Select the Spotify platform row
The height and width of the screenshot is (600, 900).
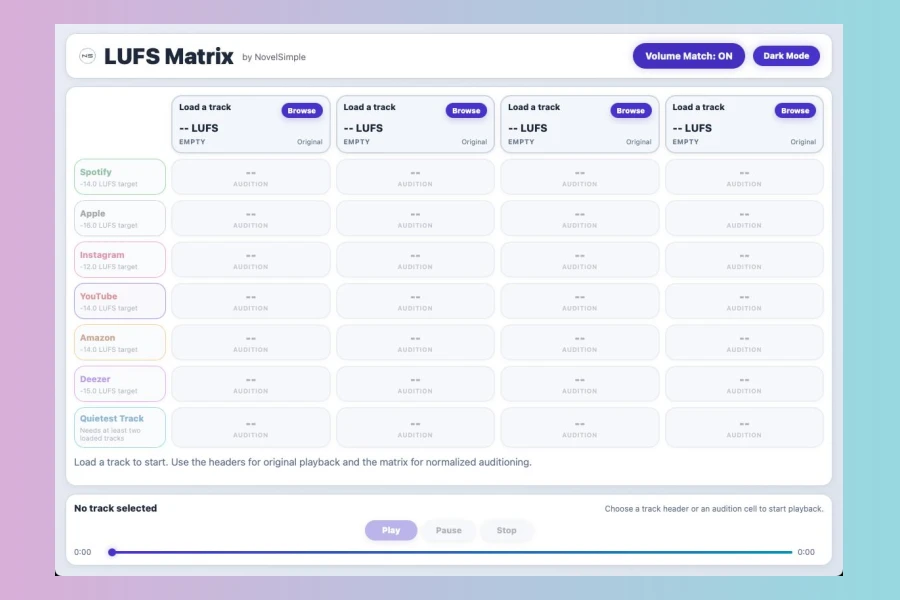click(120, 177)
